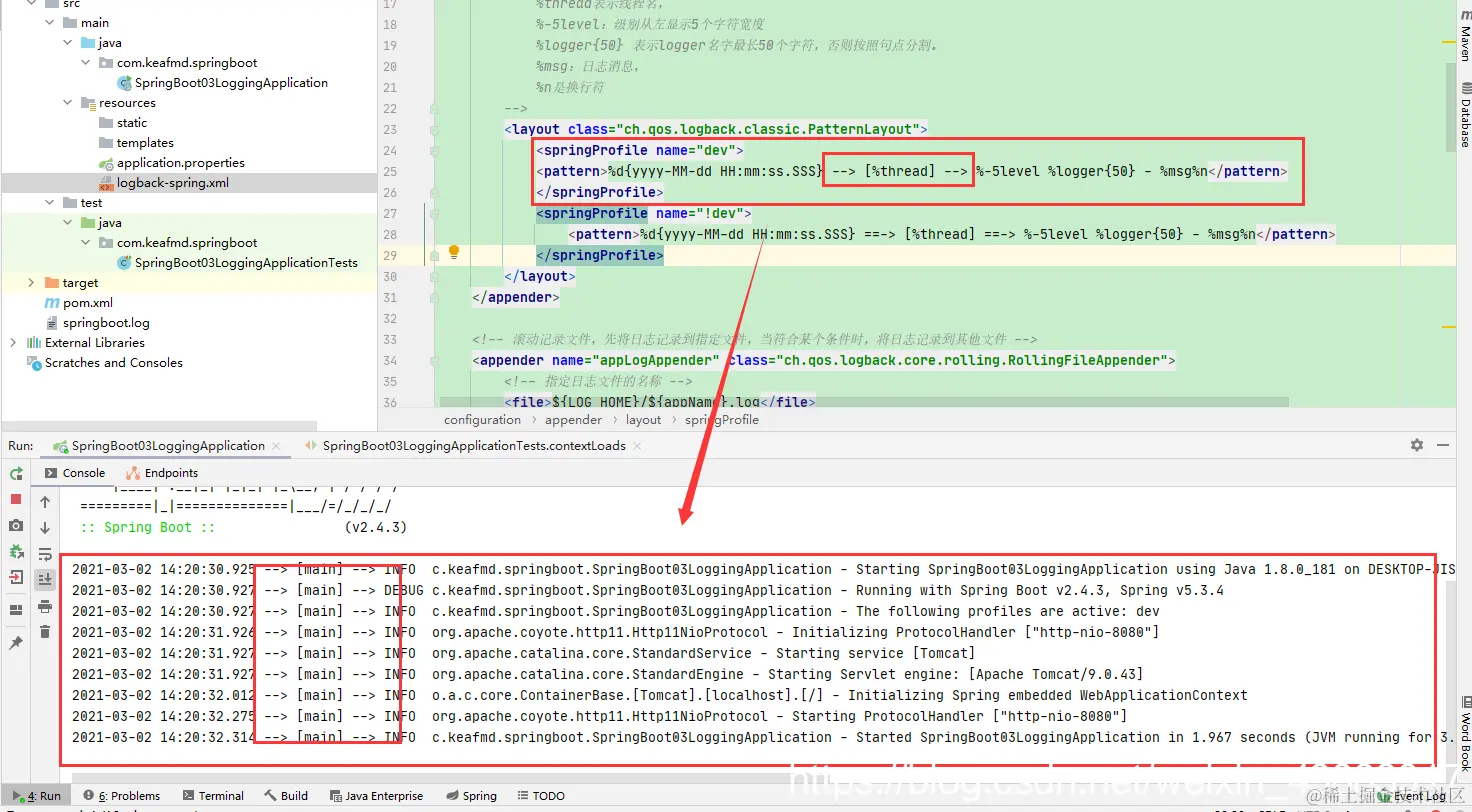
Task: Click the appender breadcrumb
Action: pyautogui.click(x=574, y=420)
